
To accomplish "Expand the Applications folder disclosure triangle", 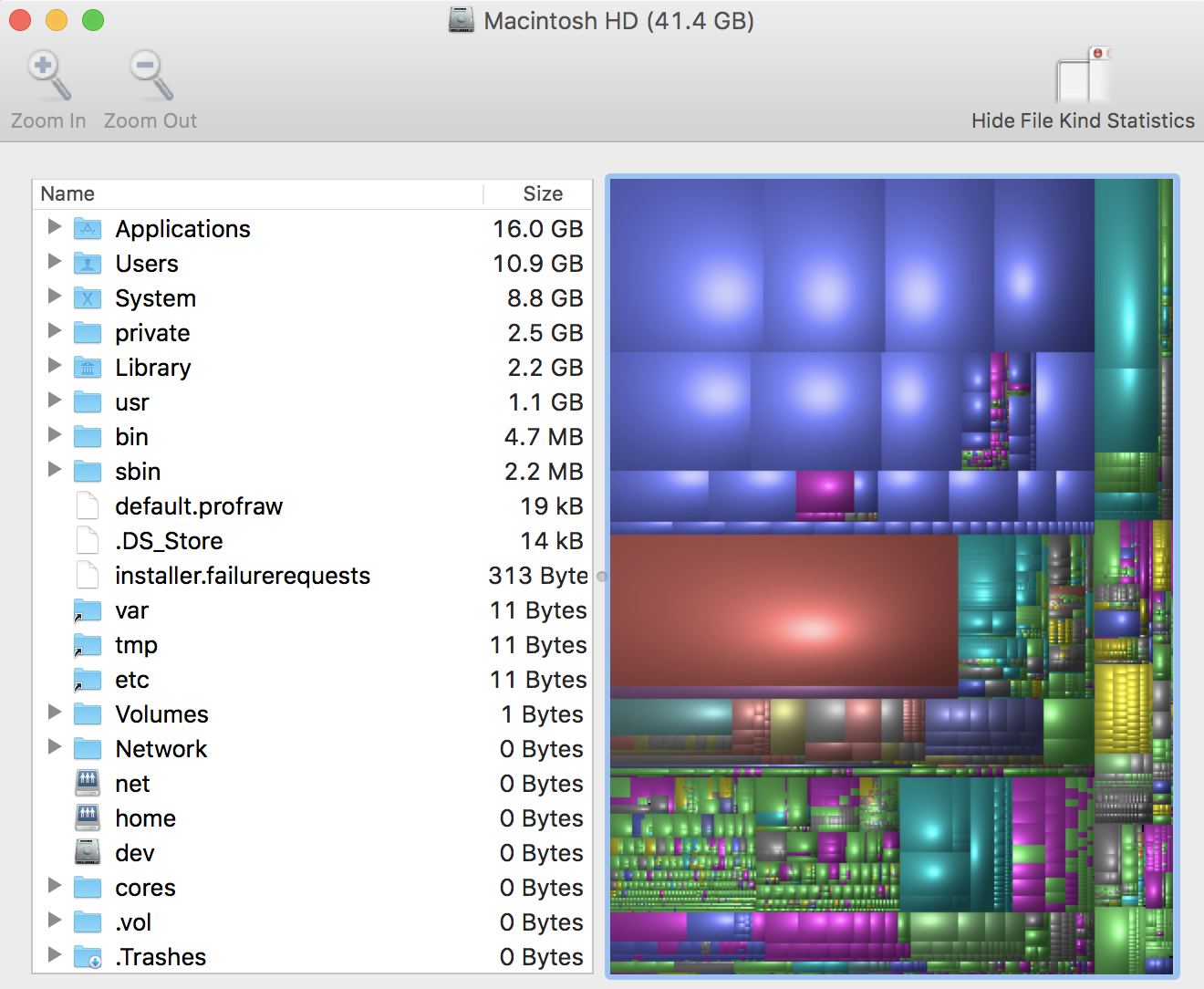I will [55, 227].
